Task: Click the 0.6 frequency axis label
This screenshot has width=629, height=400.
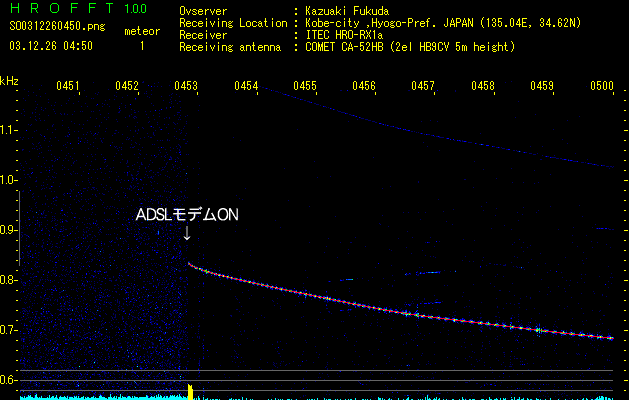Action: pos(10,380)
